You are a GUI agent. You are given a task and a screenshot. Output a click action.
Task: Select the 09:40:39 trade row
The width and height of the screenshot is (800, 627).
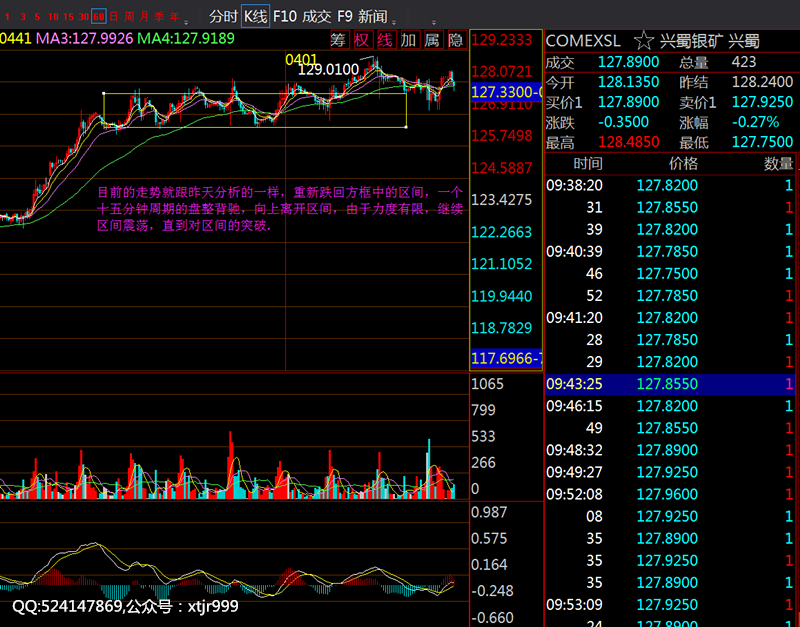(670, 252)
